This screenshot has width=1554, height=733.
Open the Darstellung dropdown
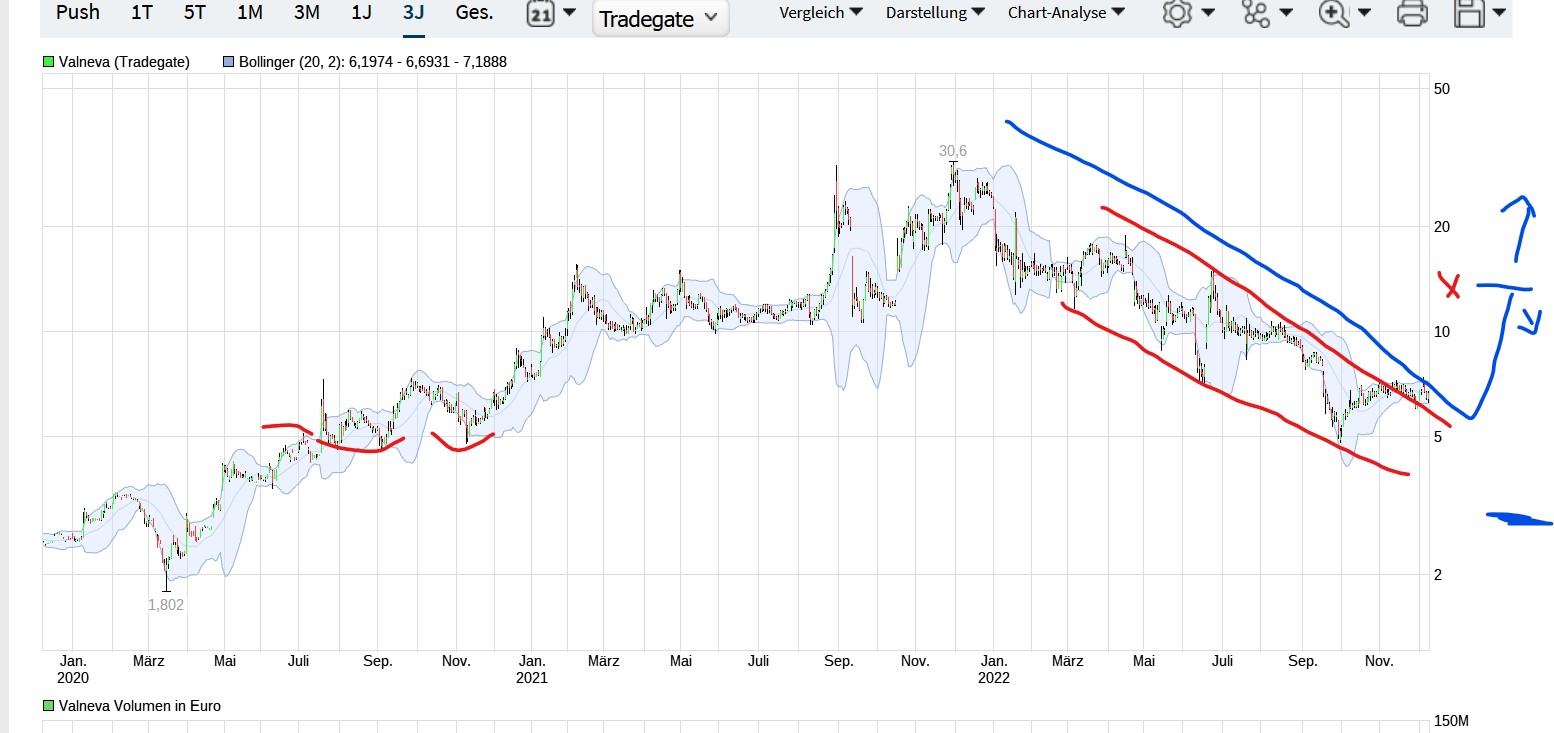pyautogui.click(x=932, y=12)
